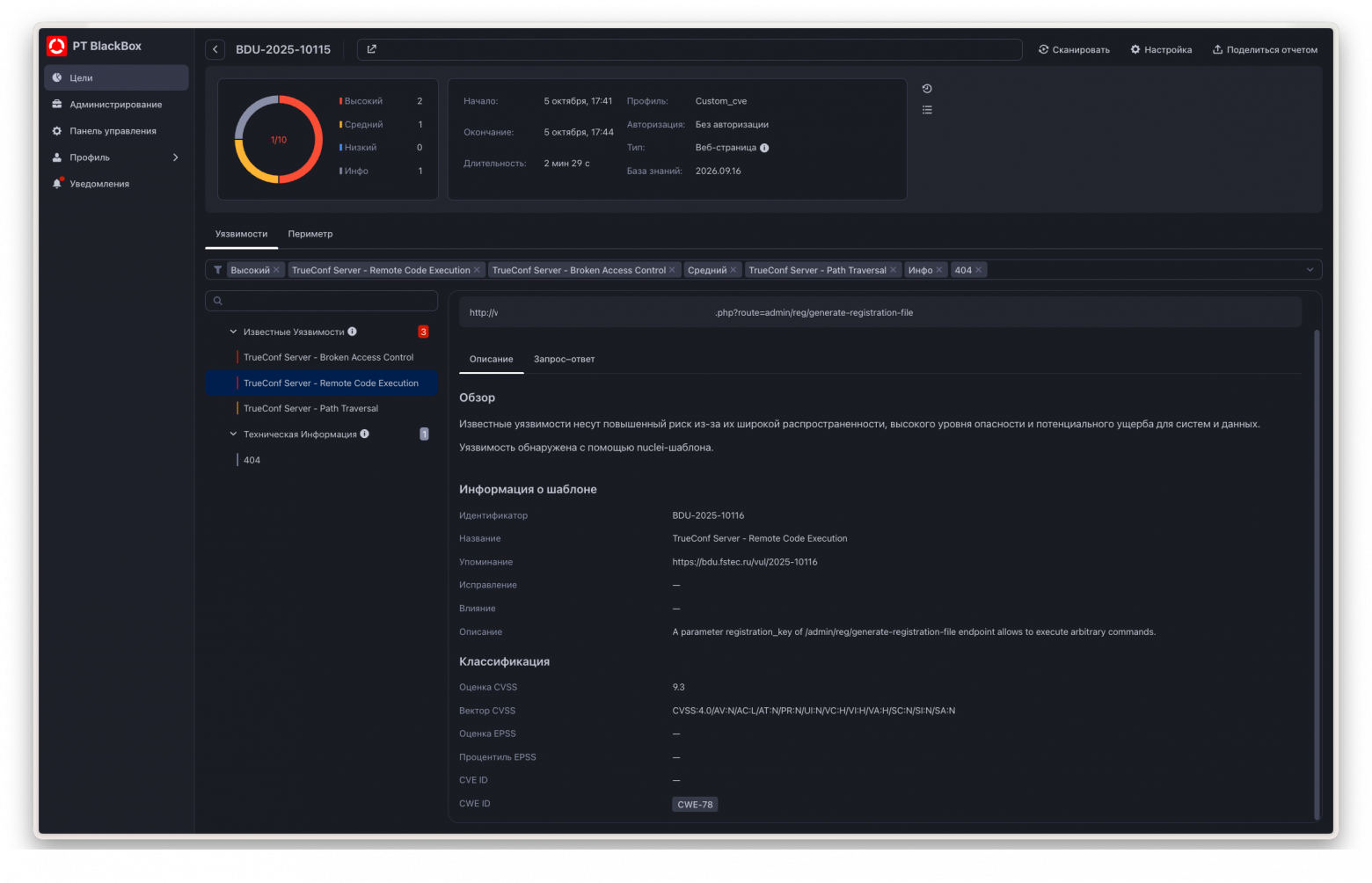This screenshot has height=883, width=1372.
Task: Open scan history clock icon
Action: coord(927,89)
